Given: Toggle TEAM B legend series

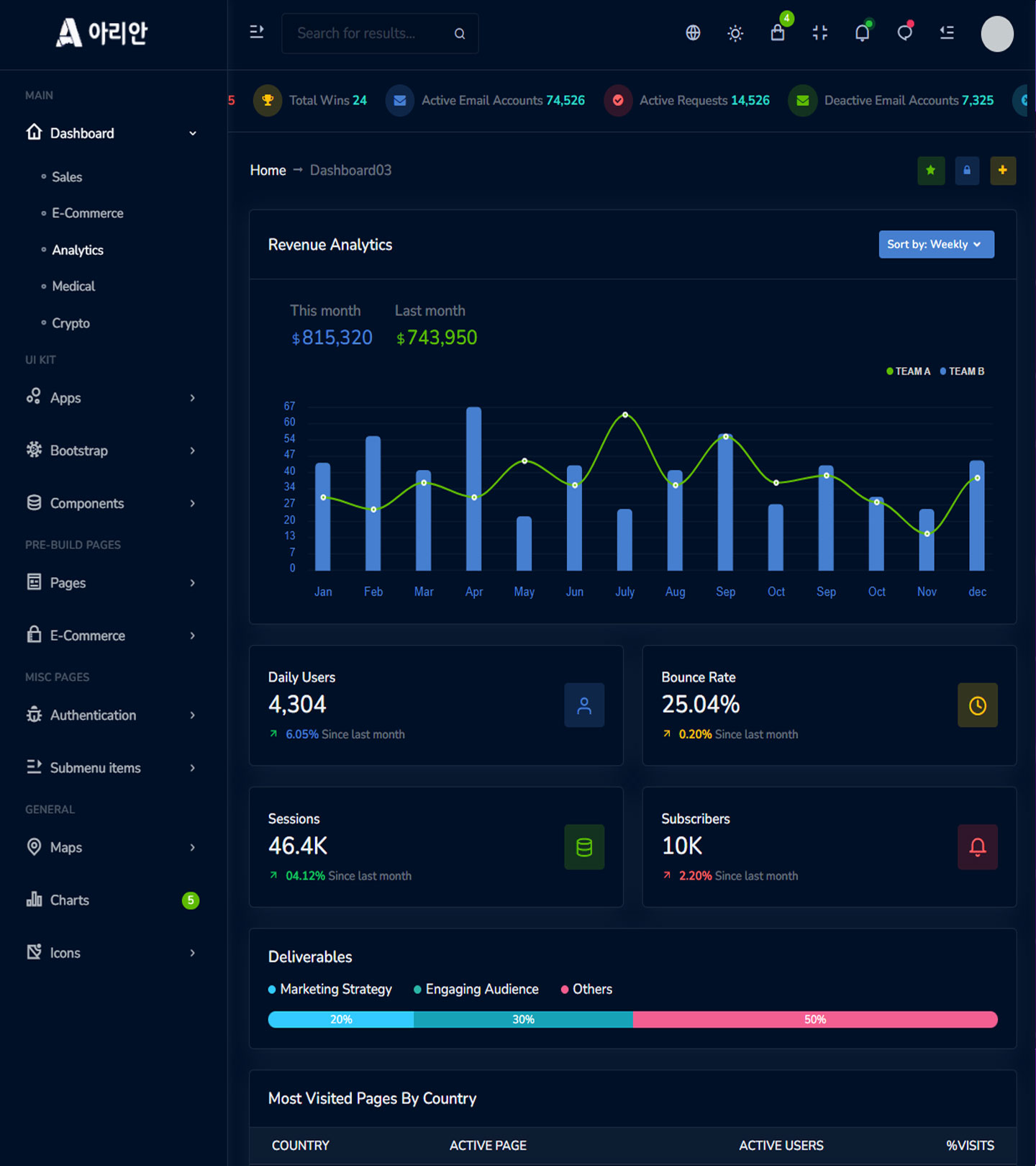Looking at the screenshot, I should [962, 371].
